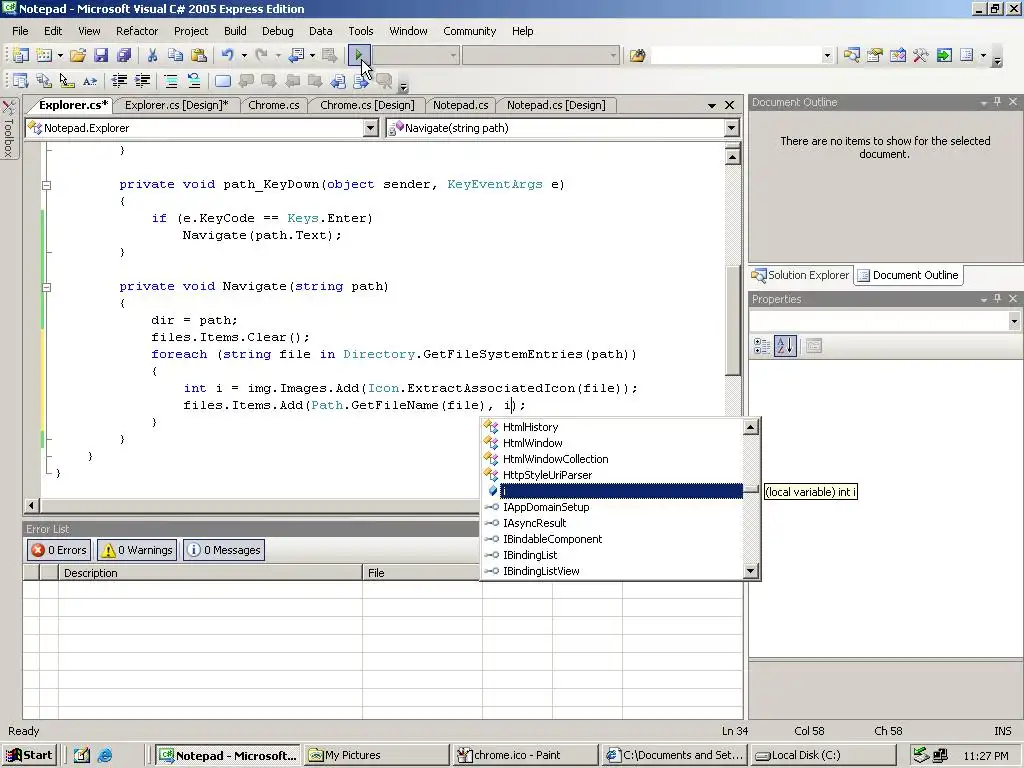The width and height of the screenshot is (1024, 768).
Task: Collapse the Navigate method outline
Action: [x=46, y=287]
